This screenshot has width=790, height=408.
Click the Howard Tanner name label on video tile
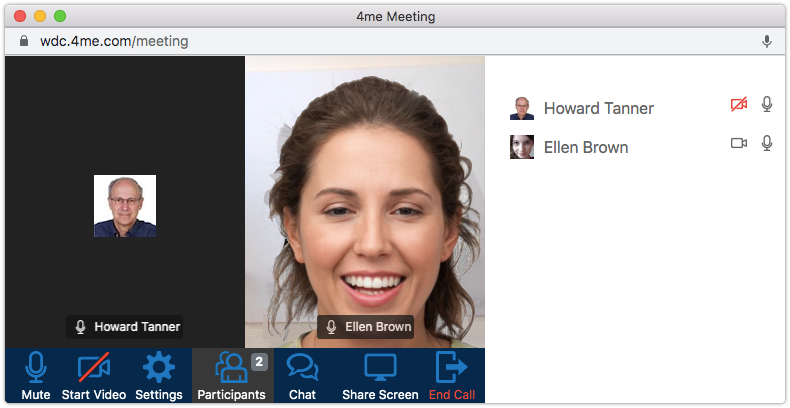pos(124,327)
